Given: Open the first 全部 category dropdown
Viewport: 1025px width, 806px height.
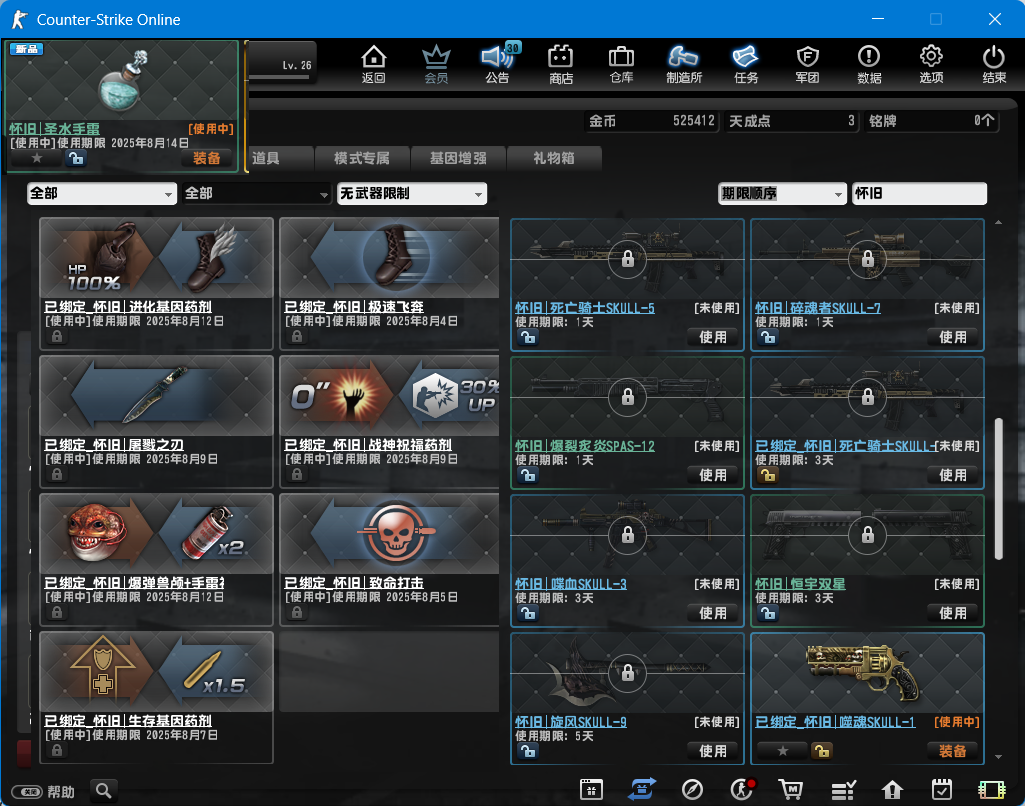Looking at the screenshot, I should pos(102,193).
